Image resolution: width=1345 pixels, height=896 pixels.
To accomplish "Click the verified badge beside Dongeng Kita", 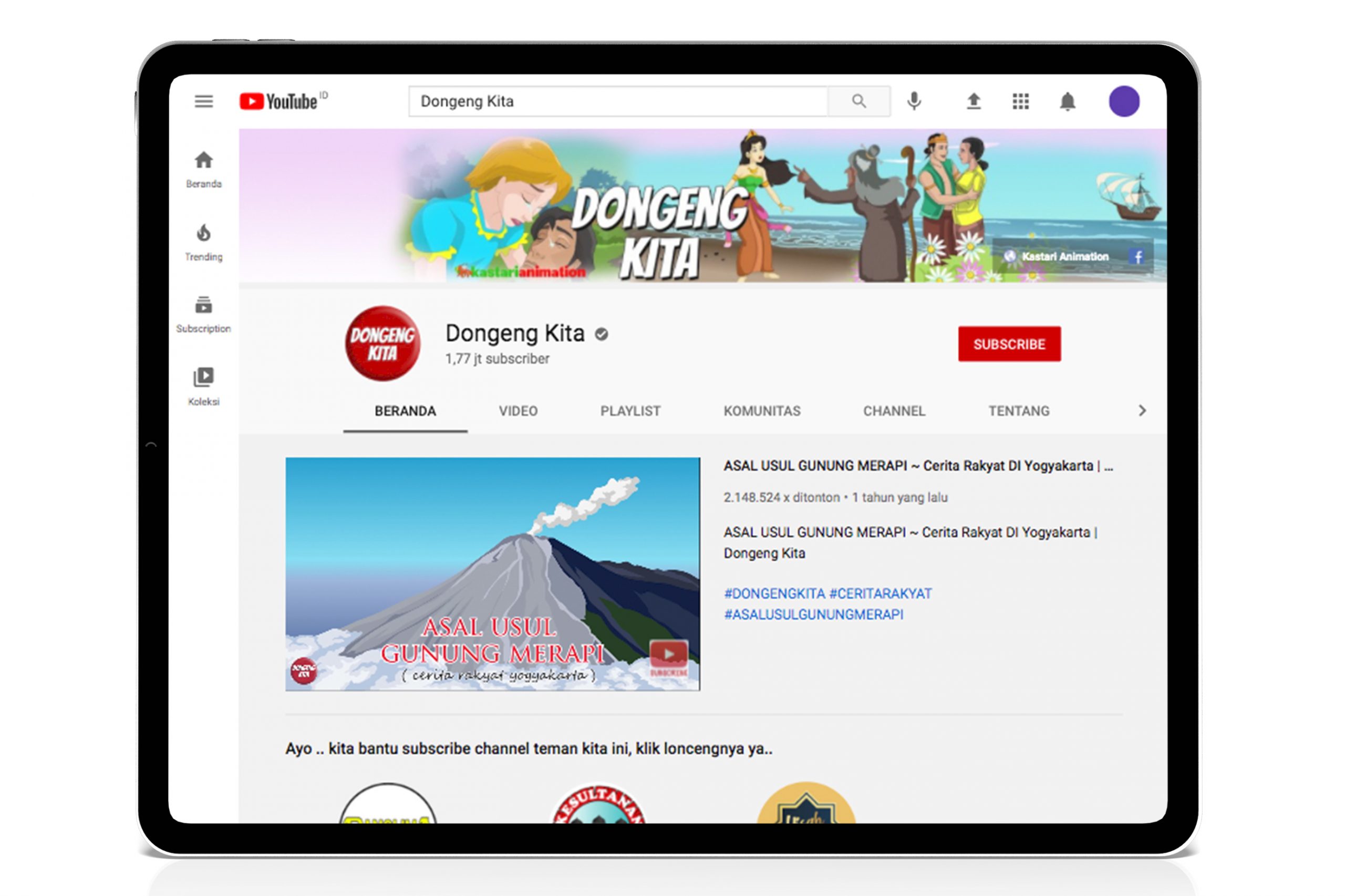I will [x=601, y=334].
